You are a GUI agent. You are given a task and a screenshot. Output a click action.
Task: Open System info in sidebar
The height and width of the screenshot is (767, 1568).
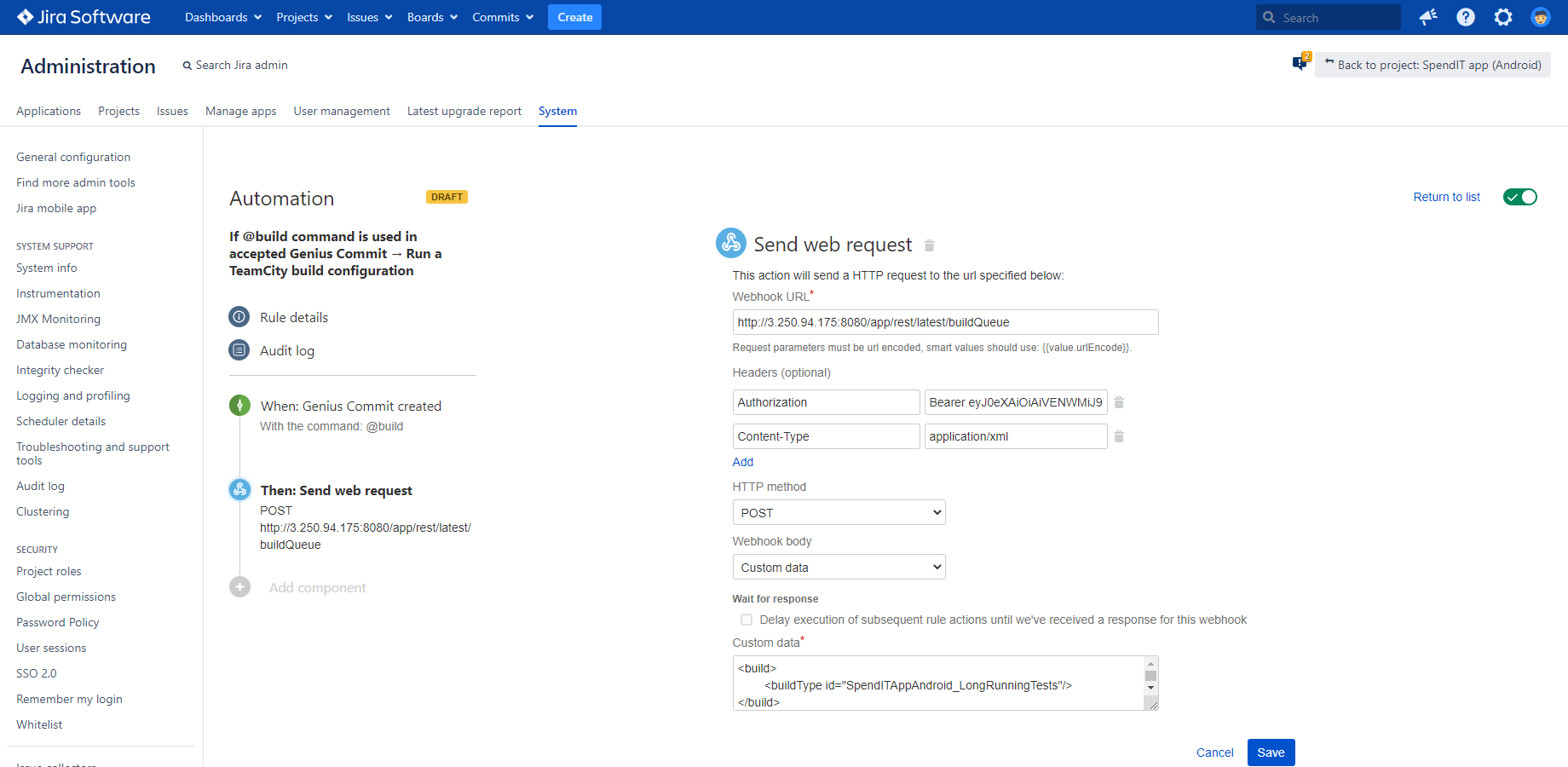47,268
